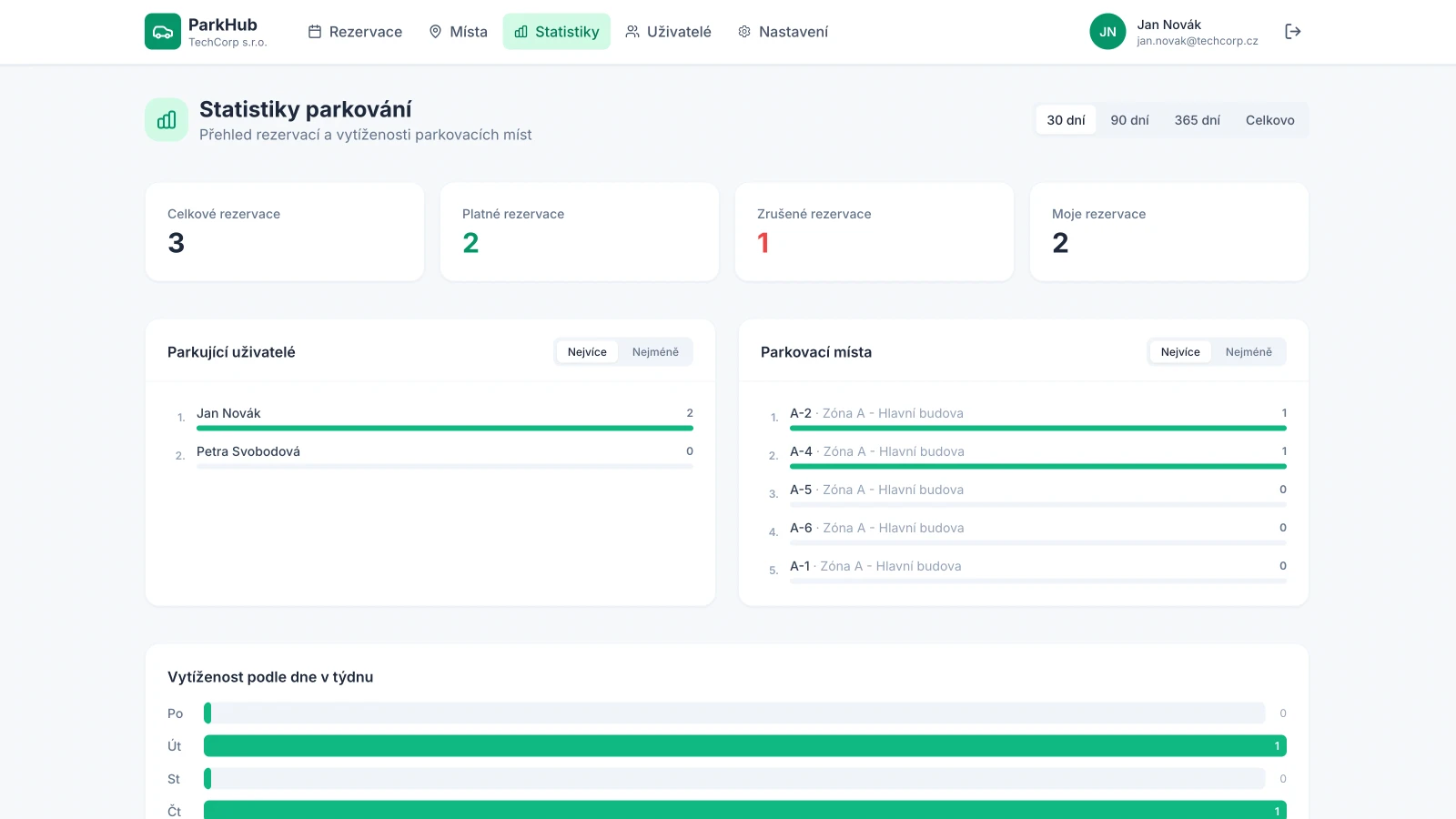
Task: Switch users list to Nejméně
Action: (x=655, y=352)
